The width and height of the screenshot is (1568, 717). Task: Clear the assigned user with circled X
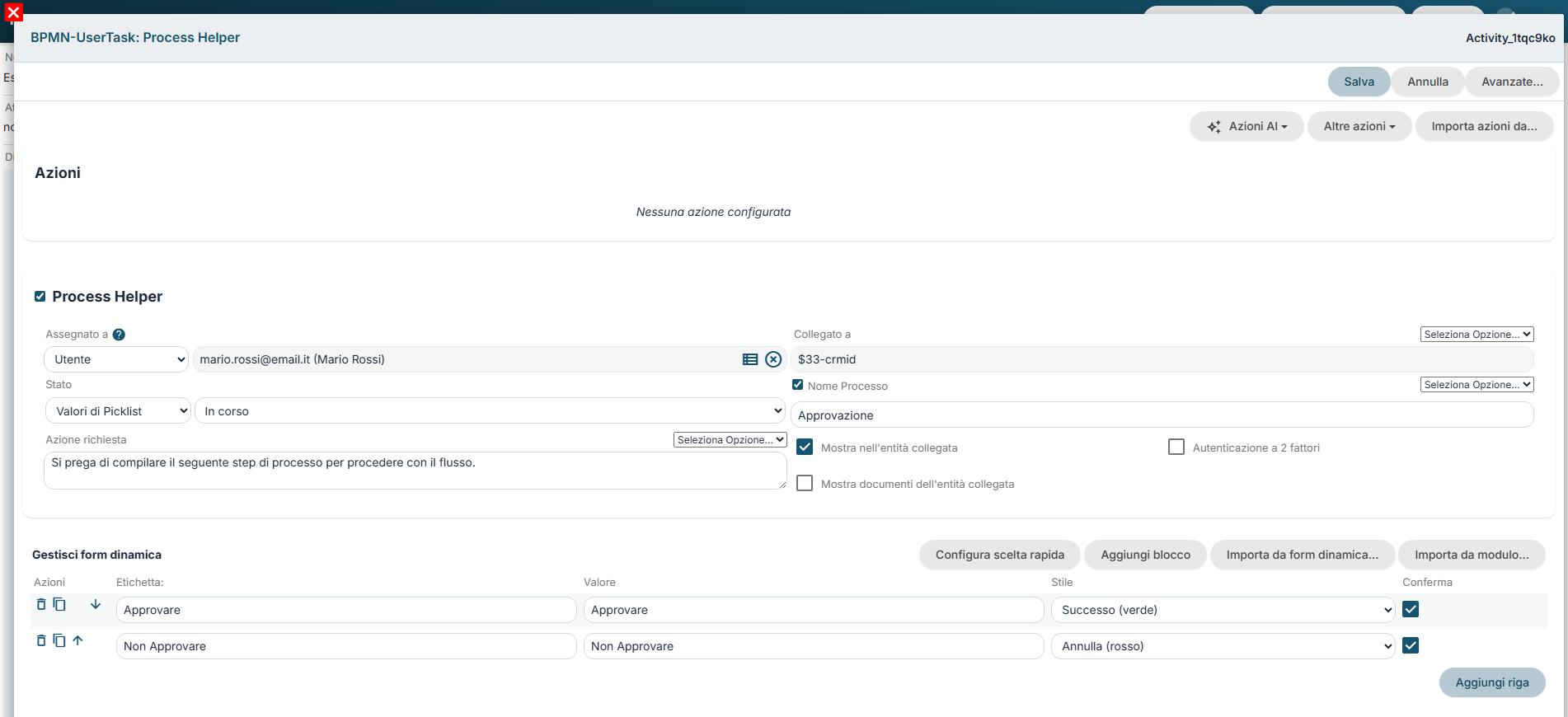click(773, 359)
